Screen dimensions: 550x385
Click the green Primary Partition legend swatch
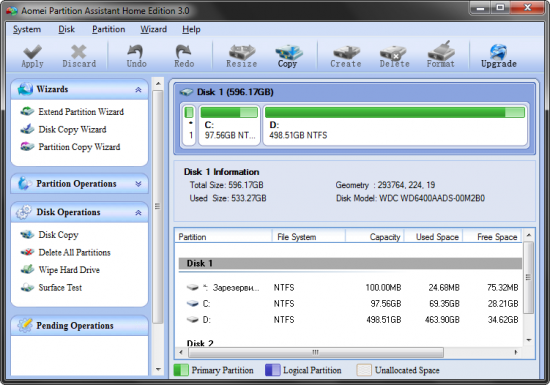[181, 370]
